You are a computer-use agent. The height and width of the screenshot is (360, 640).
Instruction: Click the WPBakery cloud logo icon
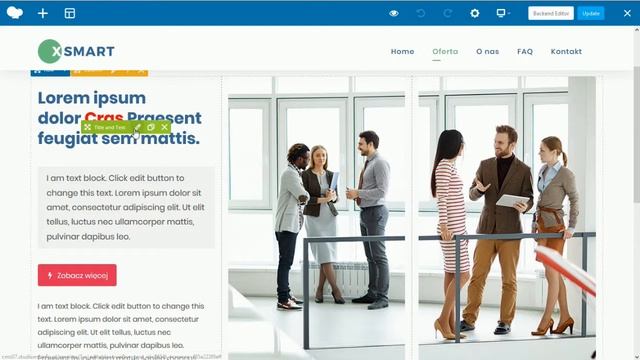[x=15, y=13]
